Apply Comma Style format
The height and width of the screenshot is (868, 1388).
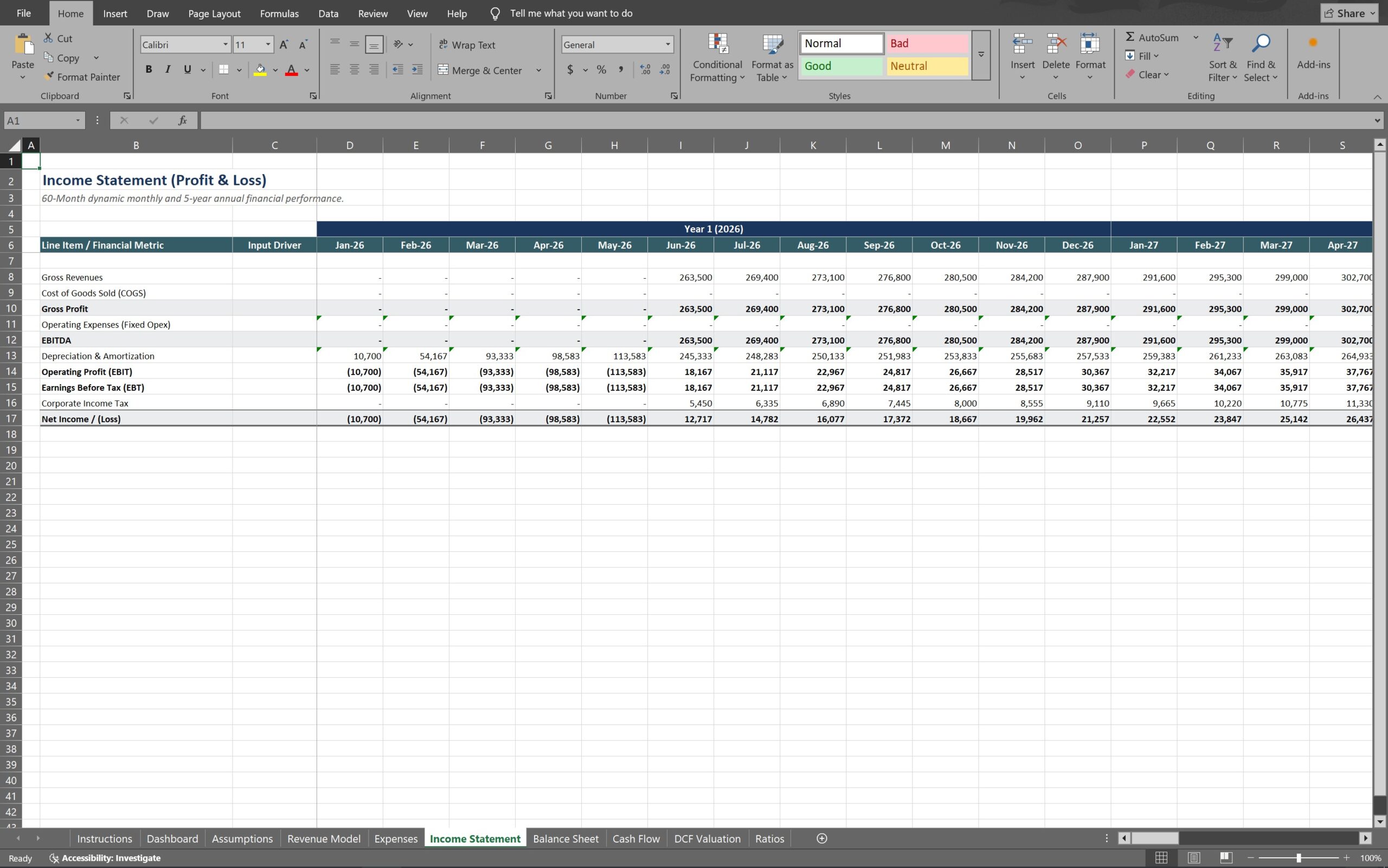coord(620,69)
